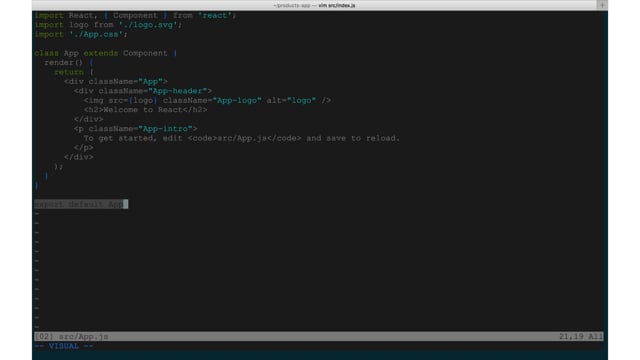Click the line "import './App.css';"
Screen dimensions: 640x360
pyautogui.click(x=81, y=34)
